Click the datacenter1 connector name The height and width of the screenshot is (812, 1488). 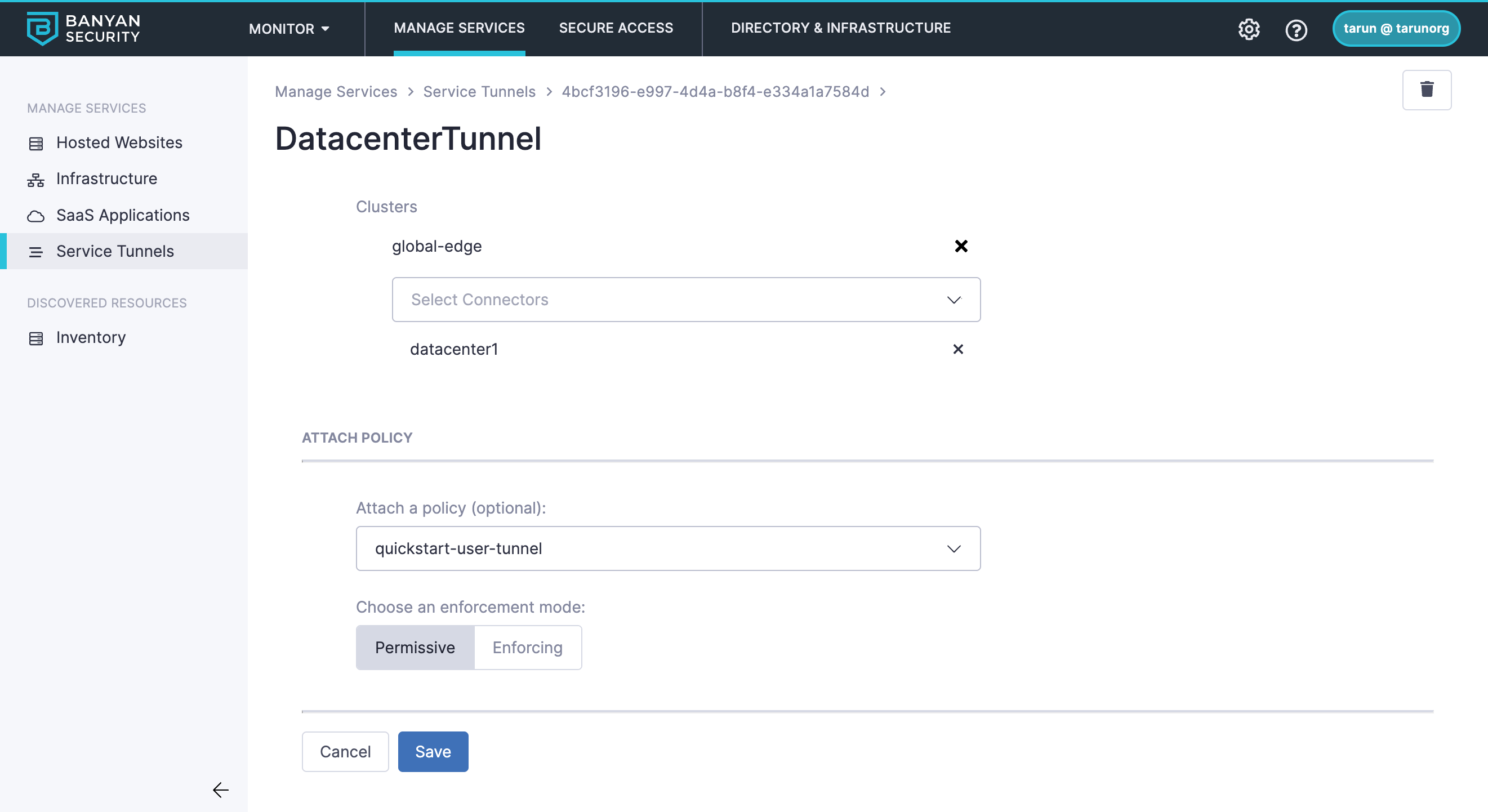pyautogui.click(x=453, y=349)
